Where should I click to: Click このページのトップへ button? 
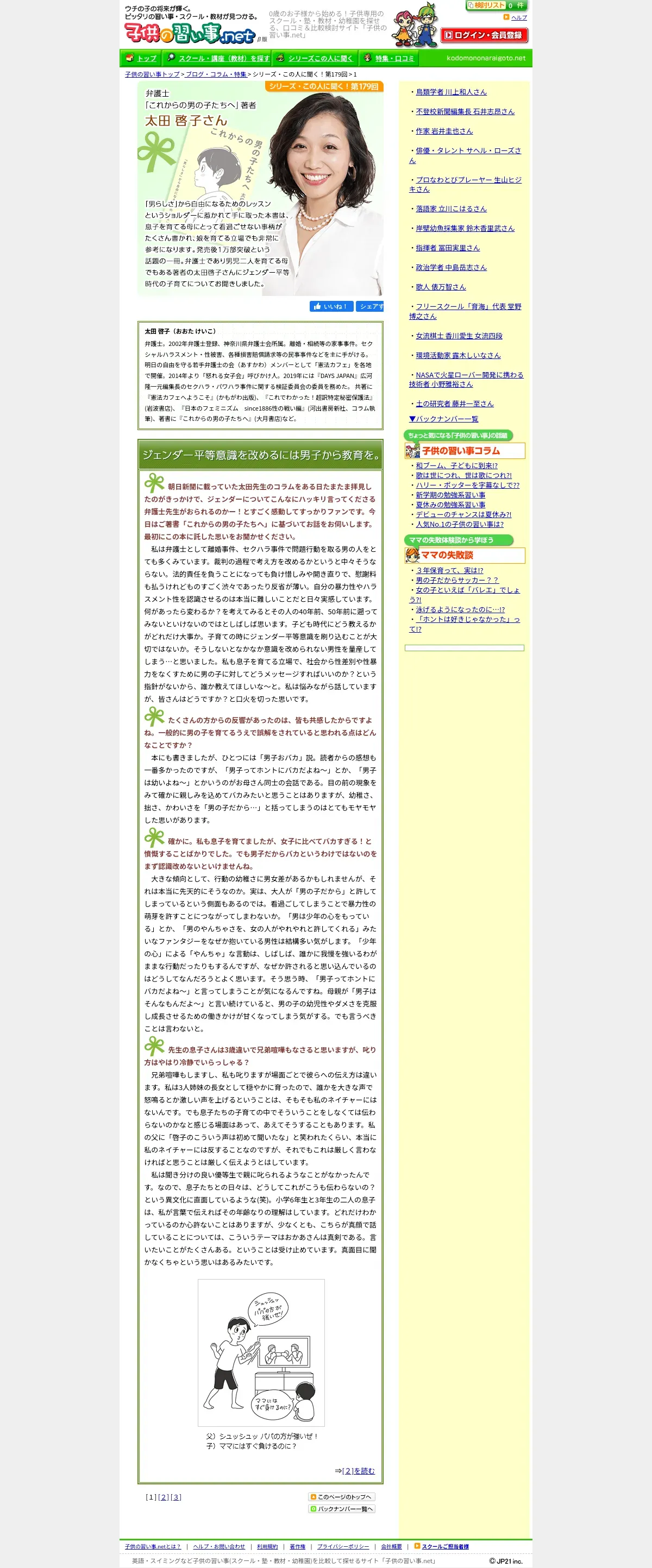[342, 1497]
